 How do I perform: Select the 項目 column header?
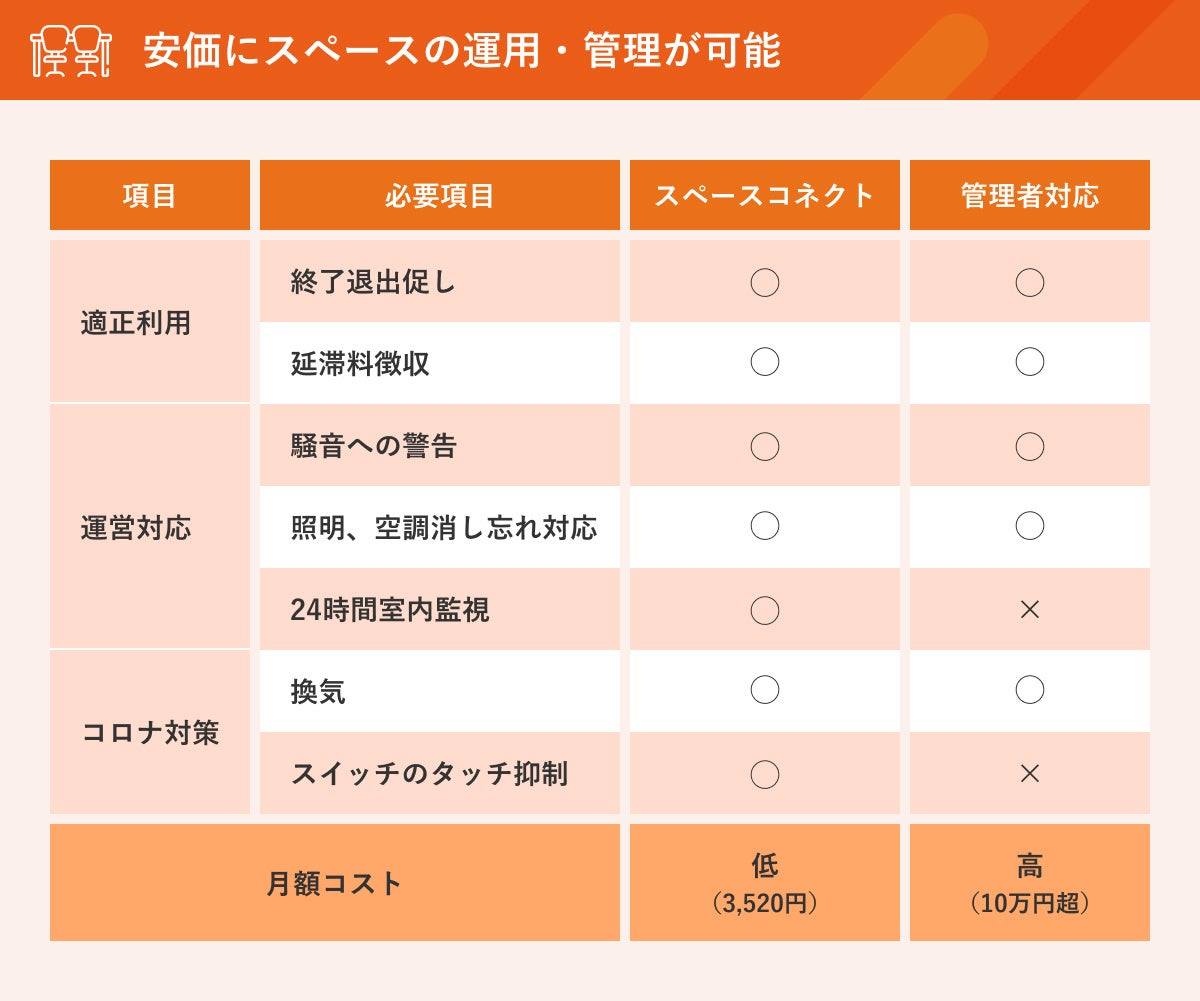150,195
